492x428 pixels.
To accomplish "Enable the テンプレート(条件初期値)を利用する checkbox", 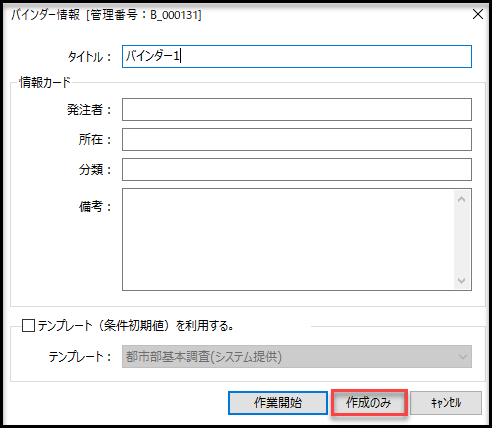I will (28, 325).
